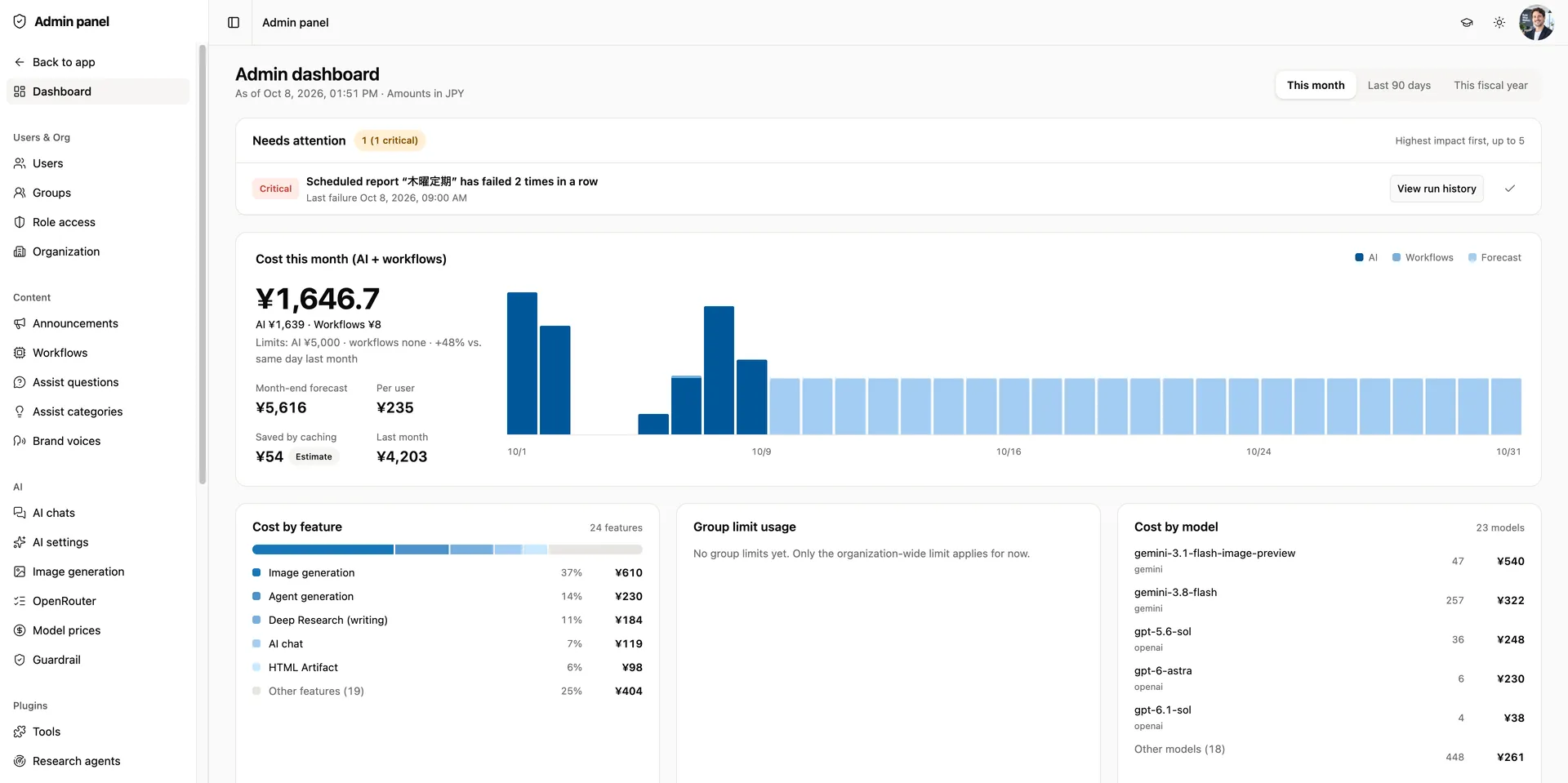Image resolution: width=1568 pixels, height=783 pixels.
Task: Click the Admin panel logo title
Action: [x=61, y=22]
